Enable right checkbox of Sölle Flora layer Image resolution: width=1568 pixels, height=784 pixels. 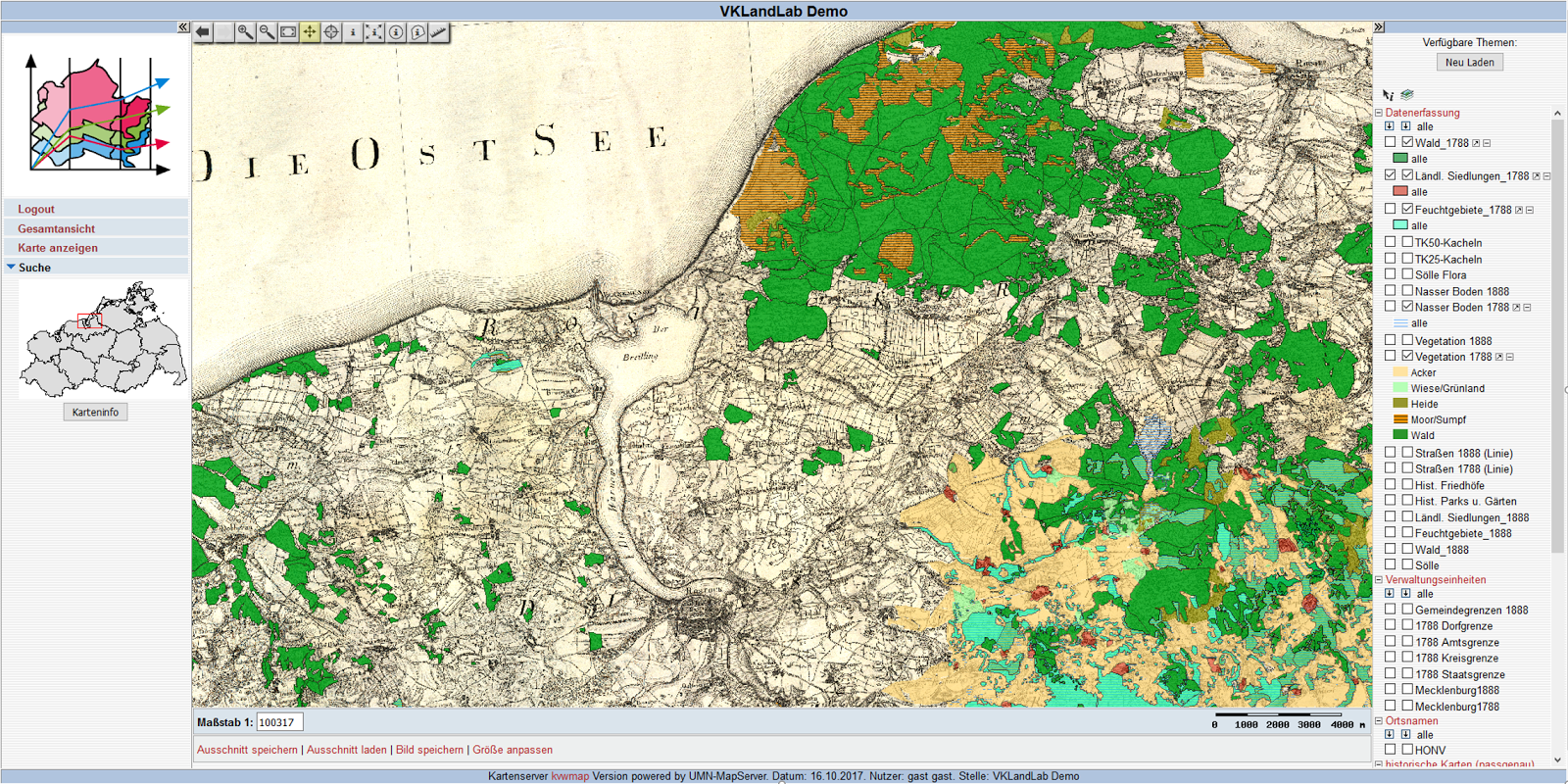click(1407, 274)
